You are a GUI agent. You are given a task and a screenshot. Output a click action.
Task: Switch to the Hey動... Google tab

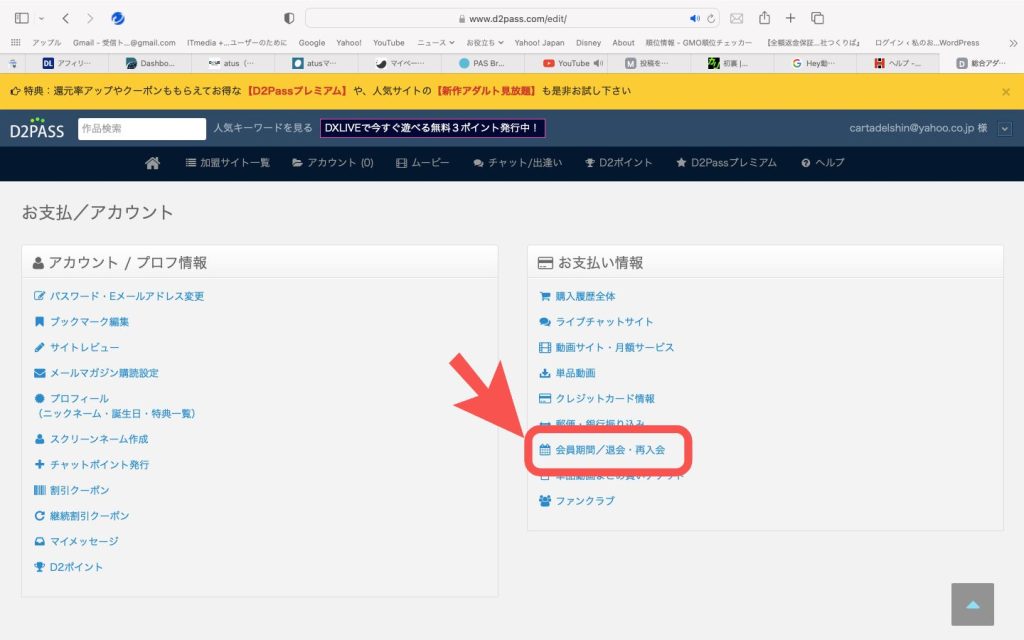click(x=813, y=63)
